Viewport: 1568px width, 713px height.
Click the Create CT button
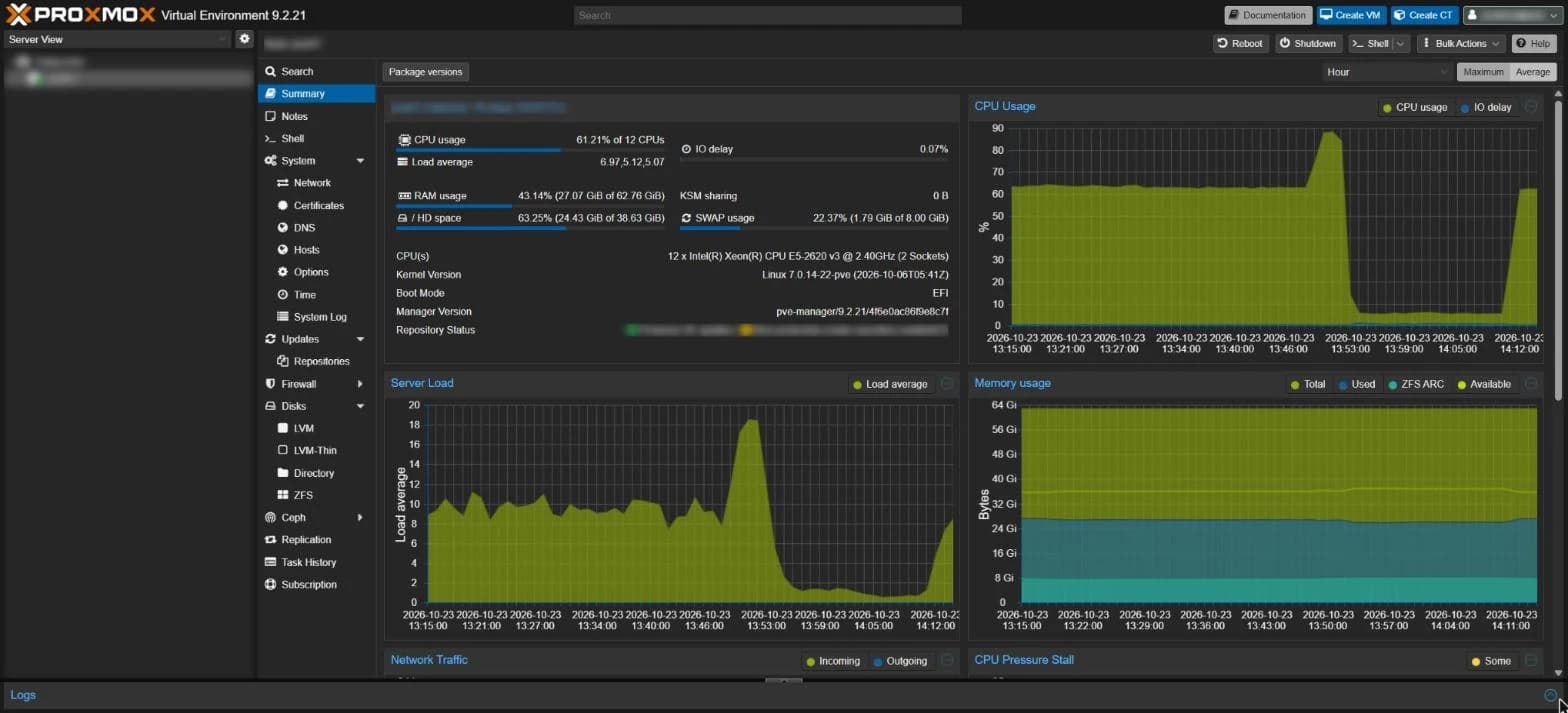(x=1423, y=15)
